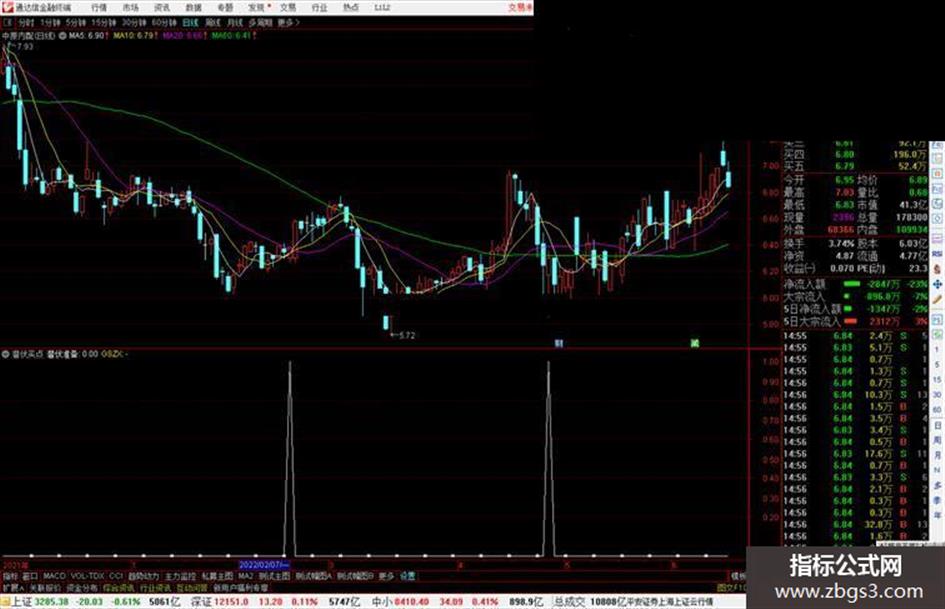Viewport: 945px width, 609px height.
Task: Switch the chart to the 15分钟 period
Action: click(x=104, y=23)
